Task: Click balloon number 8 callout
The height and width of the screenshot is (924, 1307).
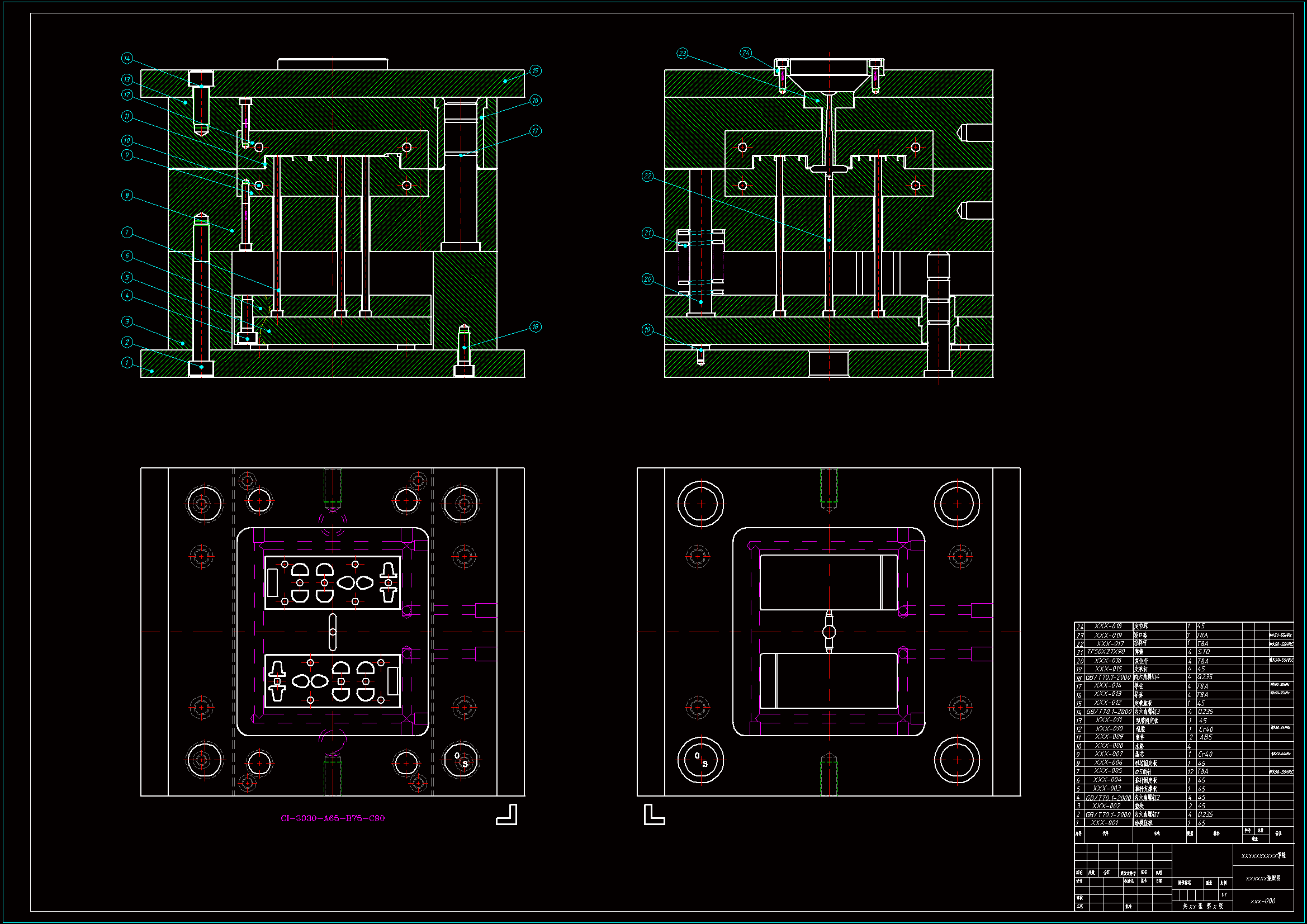Action: (127, 195)
